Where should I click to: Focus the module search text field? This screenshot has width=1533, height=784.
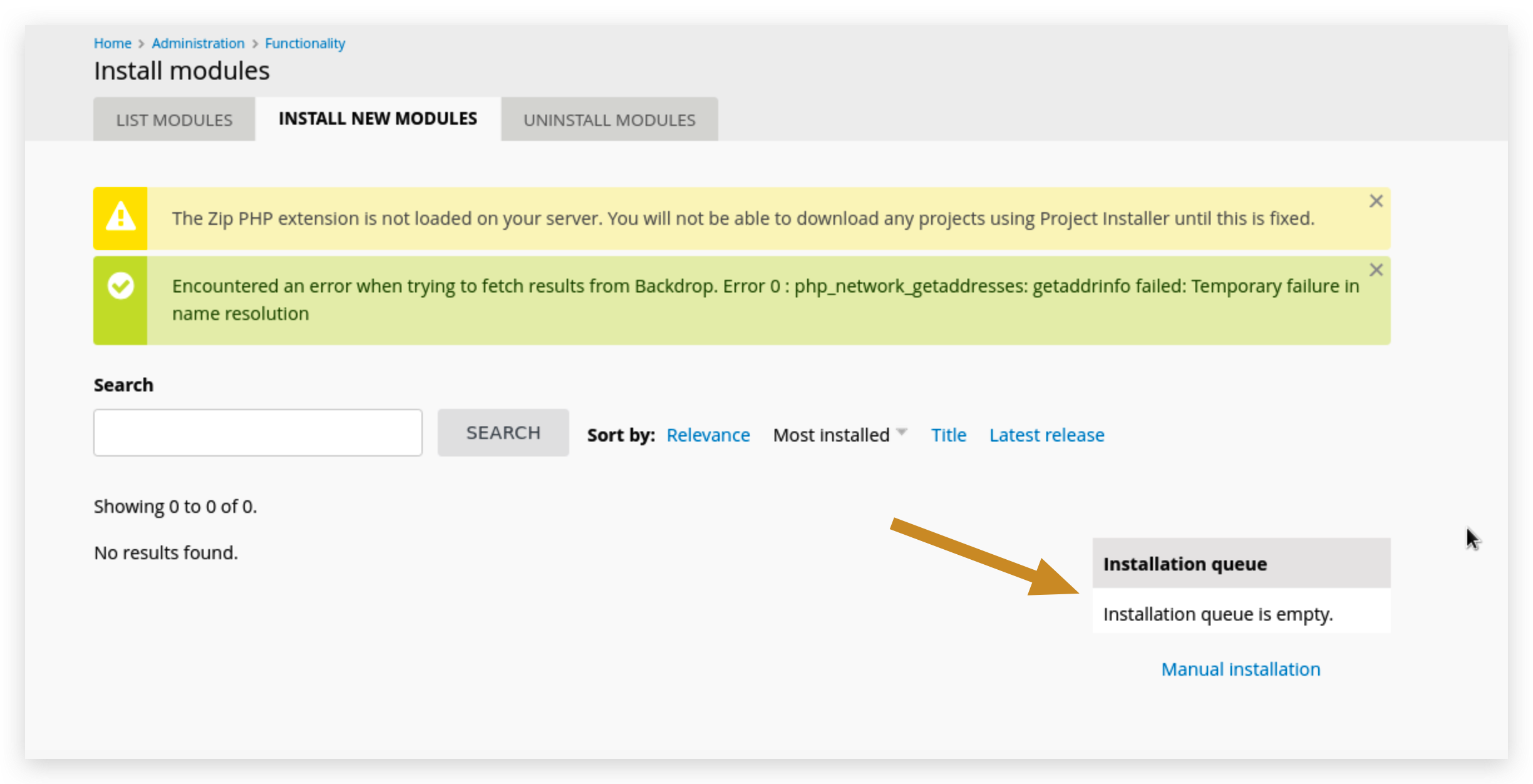point(257,433)
